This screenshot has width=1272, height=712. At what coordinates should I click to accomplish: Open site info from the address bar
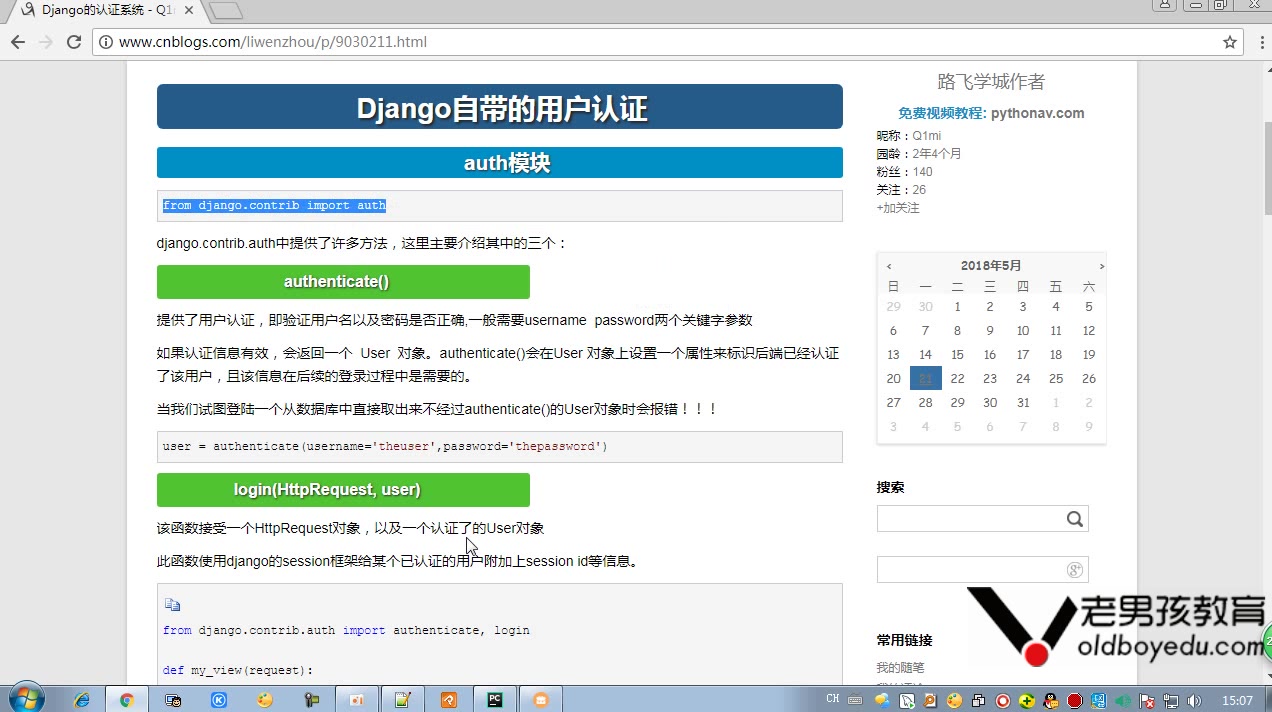point(108,42)
